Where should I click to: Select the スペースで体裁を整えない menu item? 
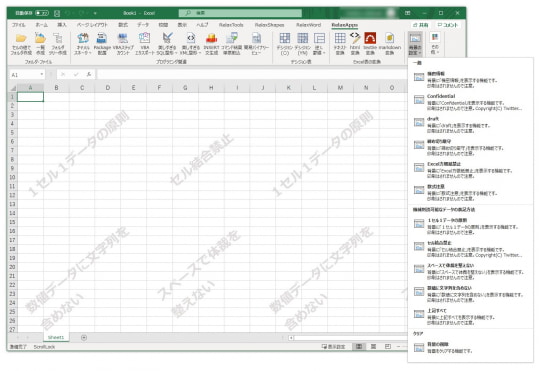470,271
